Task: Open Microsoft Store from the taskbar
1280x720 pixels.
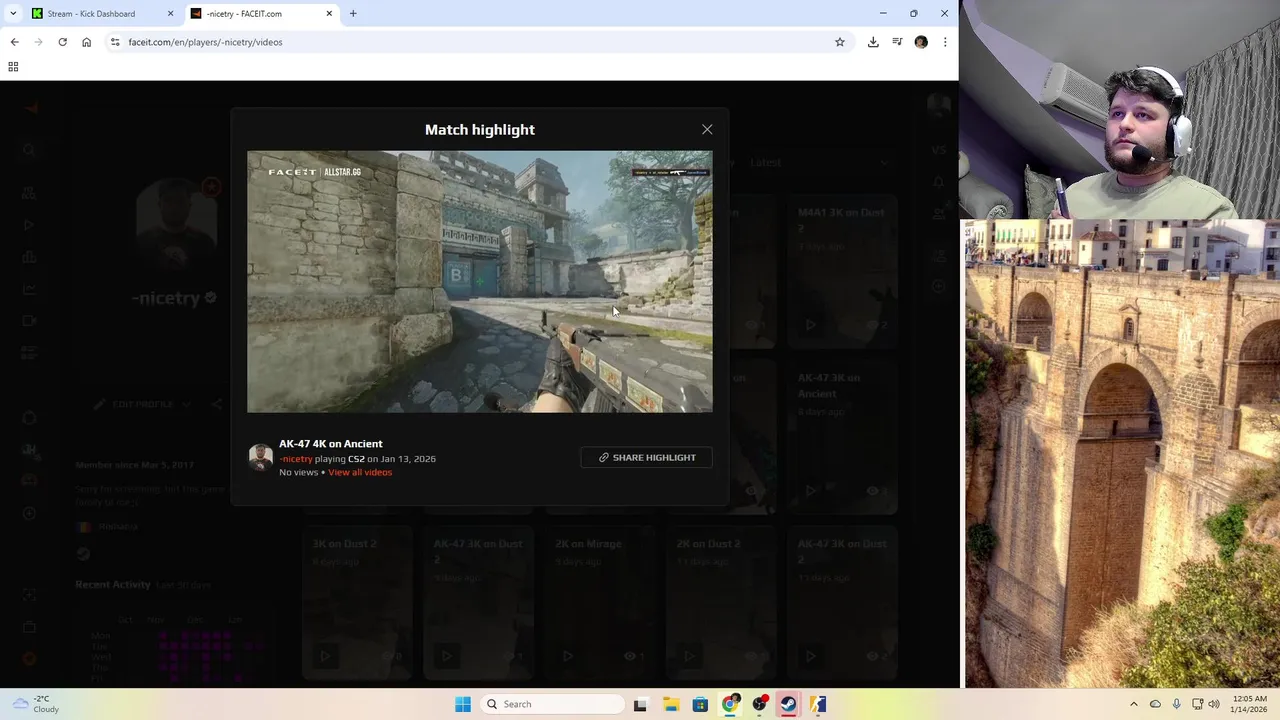Action: click(700, 704)
